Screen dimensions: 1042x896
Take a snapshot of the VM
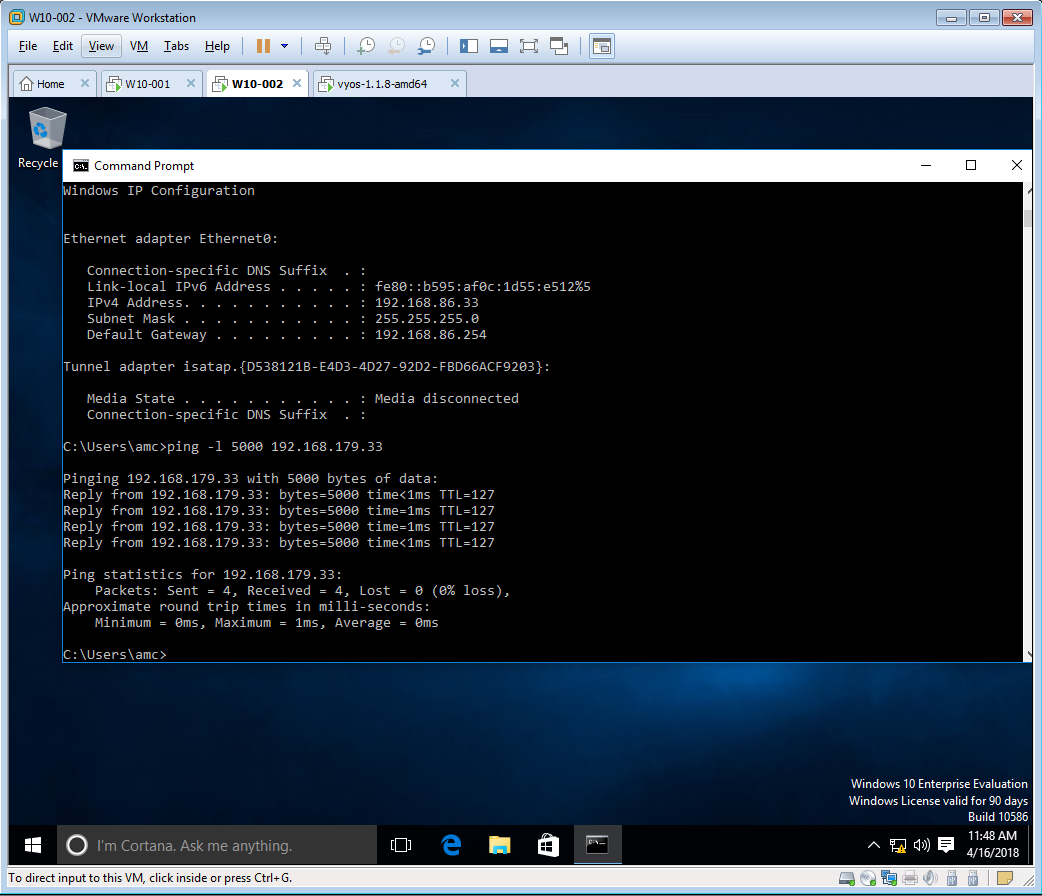tap(366, 46)
